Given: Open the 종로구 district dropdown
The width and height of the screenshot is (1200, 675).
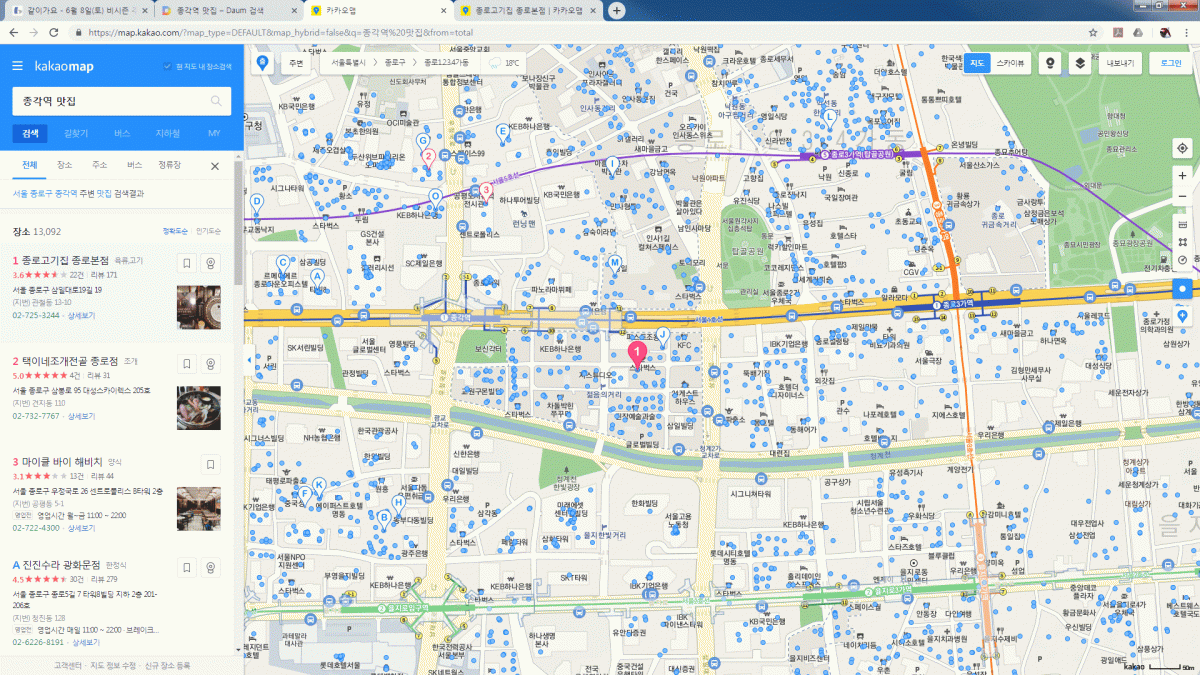Looking at the screenshot, I should [396, 63].
